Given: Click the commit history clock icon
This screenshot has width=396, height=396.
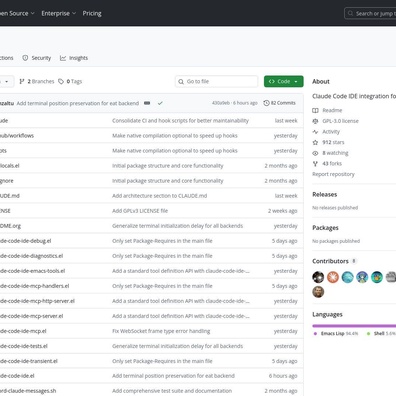Looking at the screenshot, I should pyautogui.click(x=266, y=103).
